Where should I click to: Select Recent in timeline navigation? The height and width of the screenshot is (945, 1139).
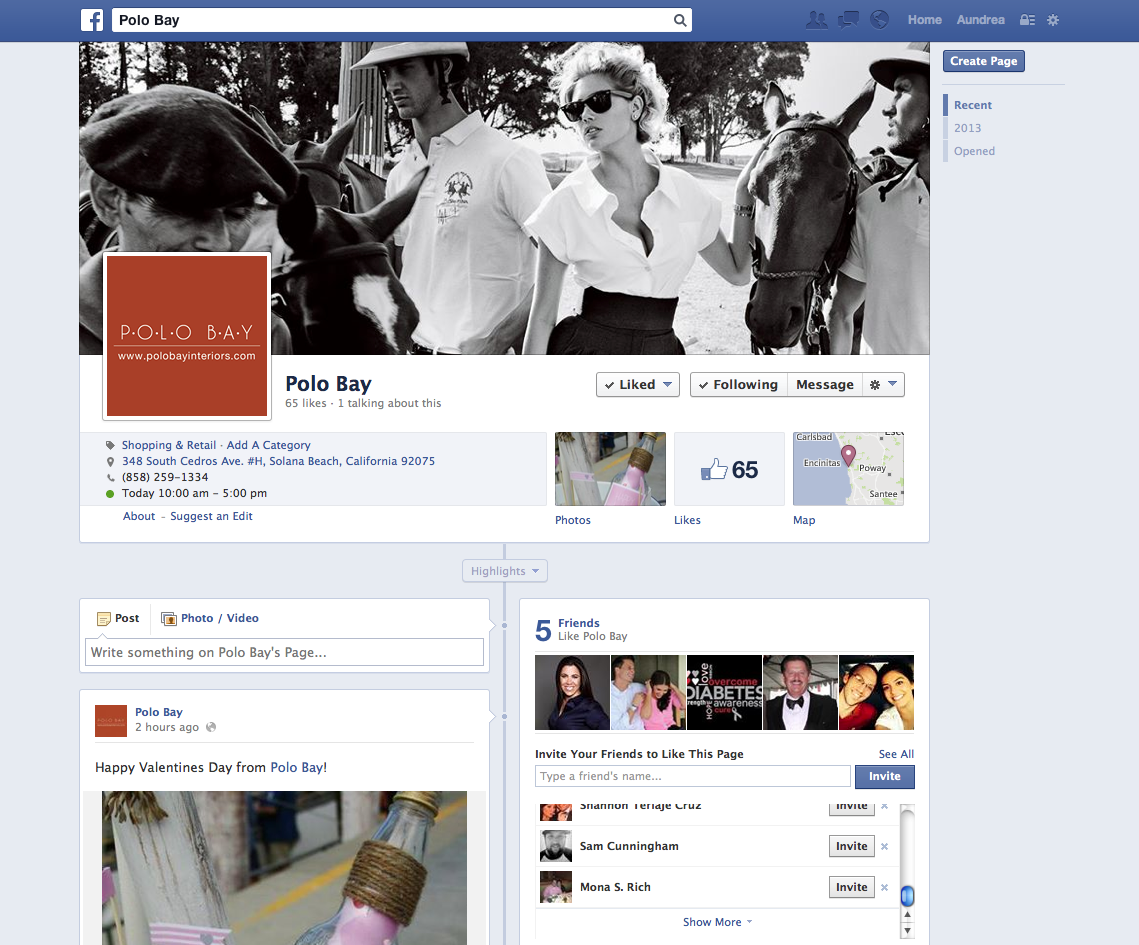973,105
